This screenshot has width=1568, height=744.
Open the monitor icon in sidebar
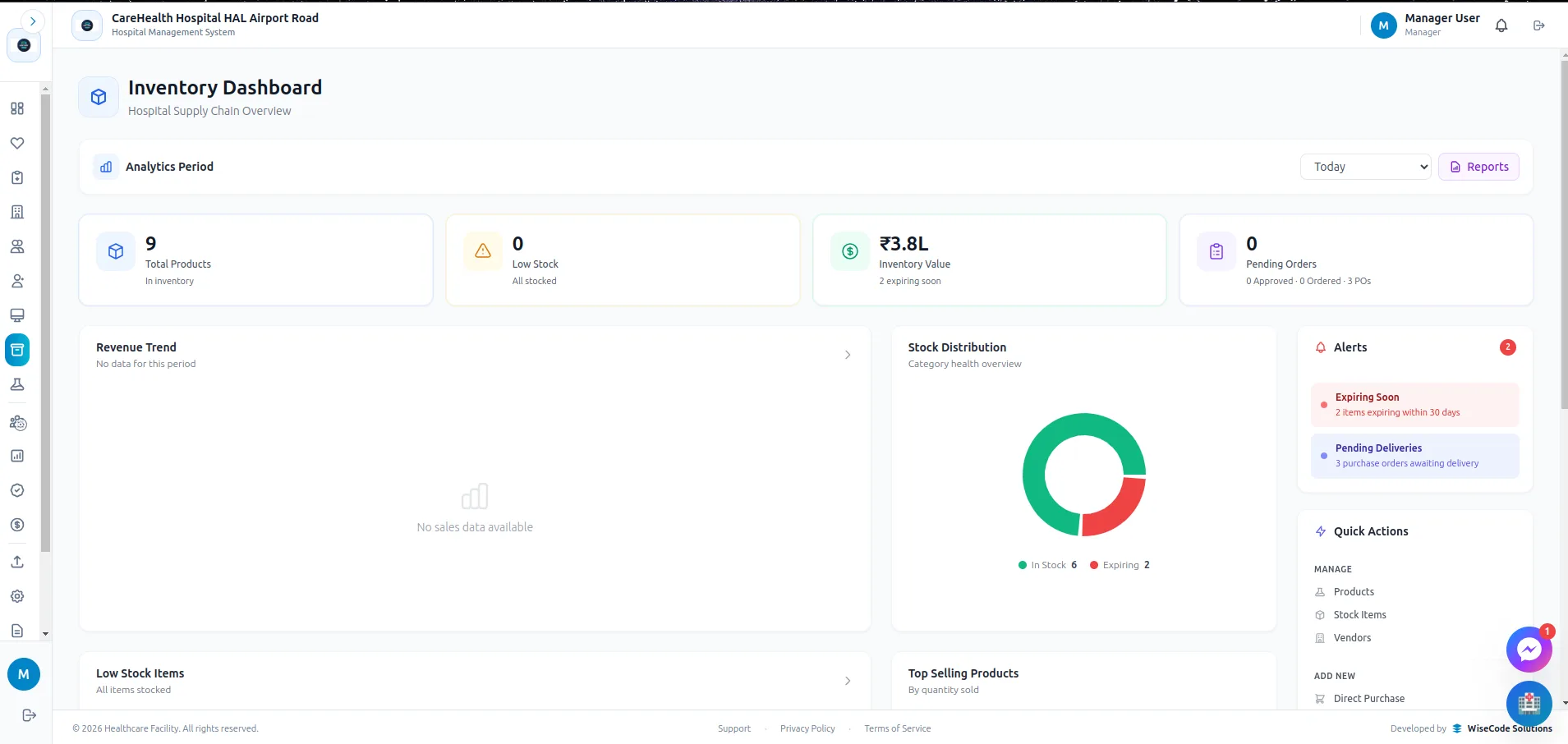[x=17, y=315]
